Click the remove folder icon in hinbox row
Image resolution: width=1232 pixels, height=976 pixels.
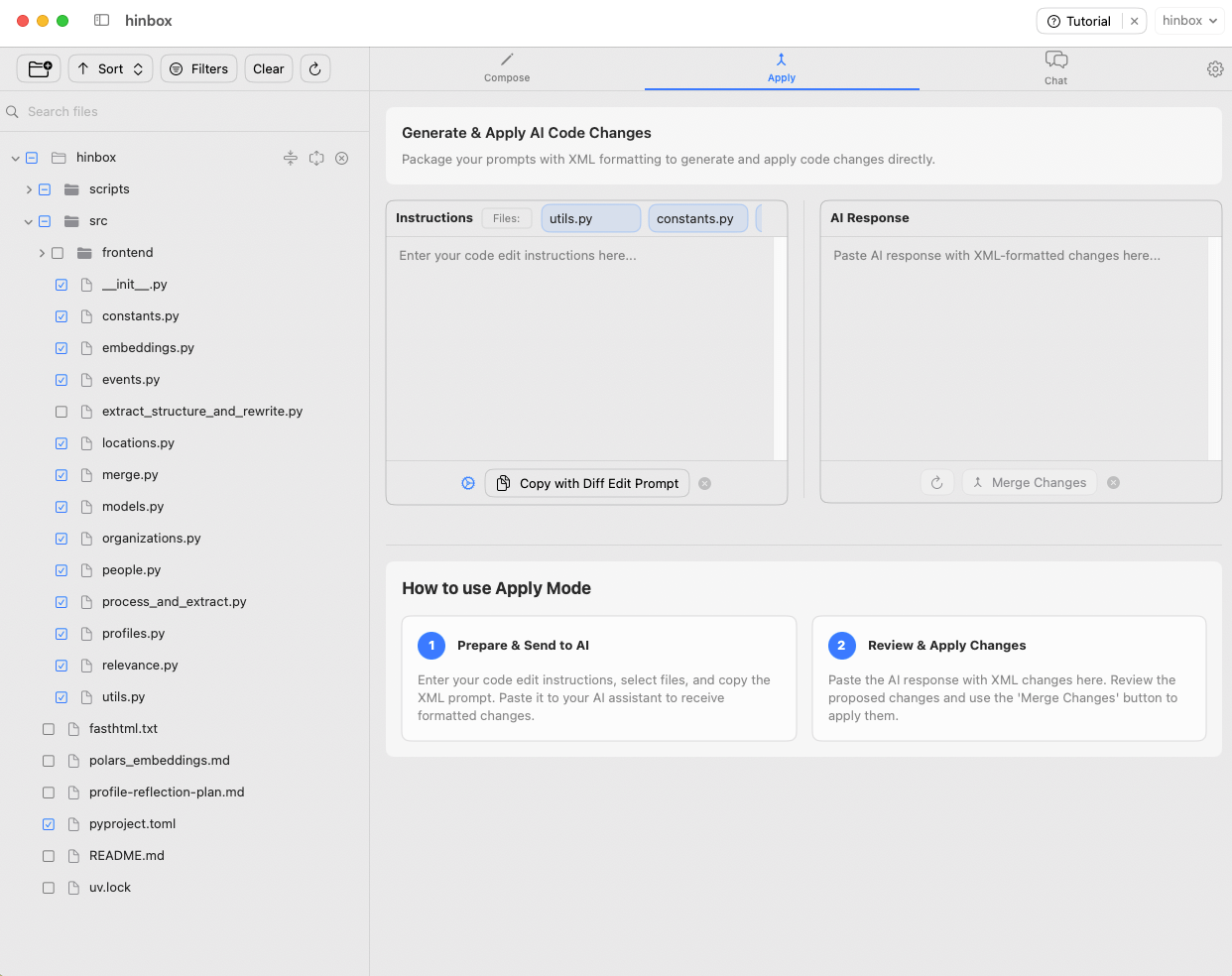341,158
